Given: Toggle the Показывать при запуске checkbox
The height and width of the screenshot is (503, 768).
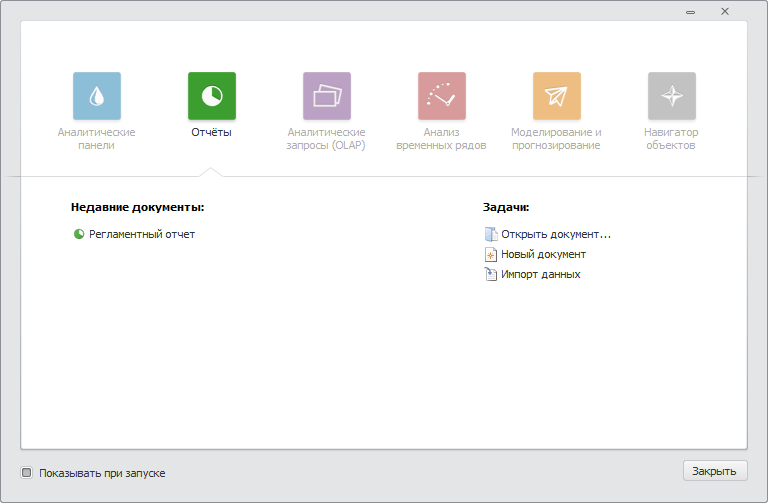Looking at the screenshot, I should tap(27, 473).
